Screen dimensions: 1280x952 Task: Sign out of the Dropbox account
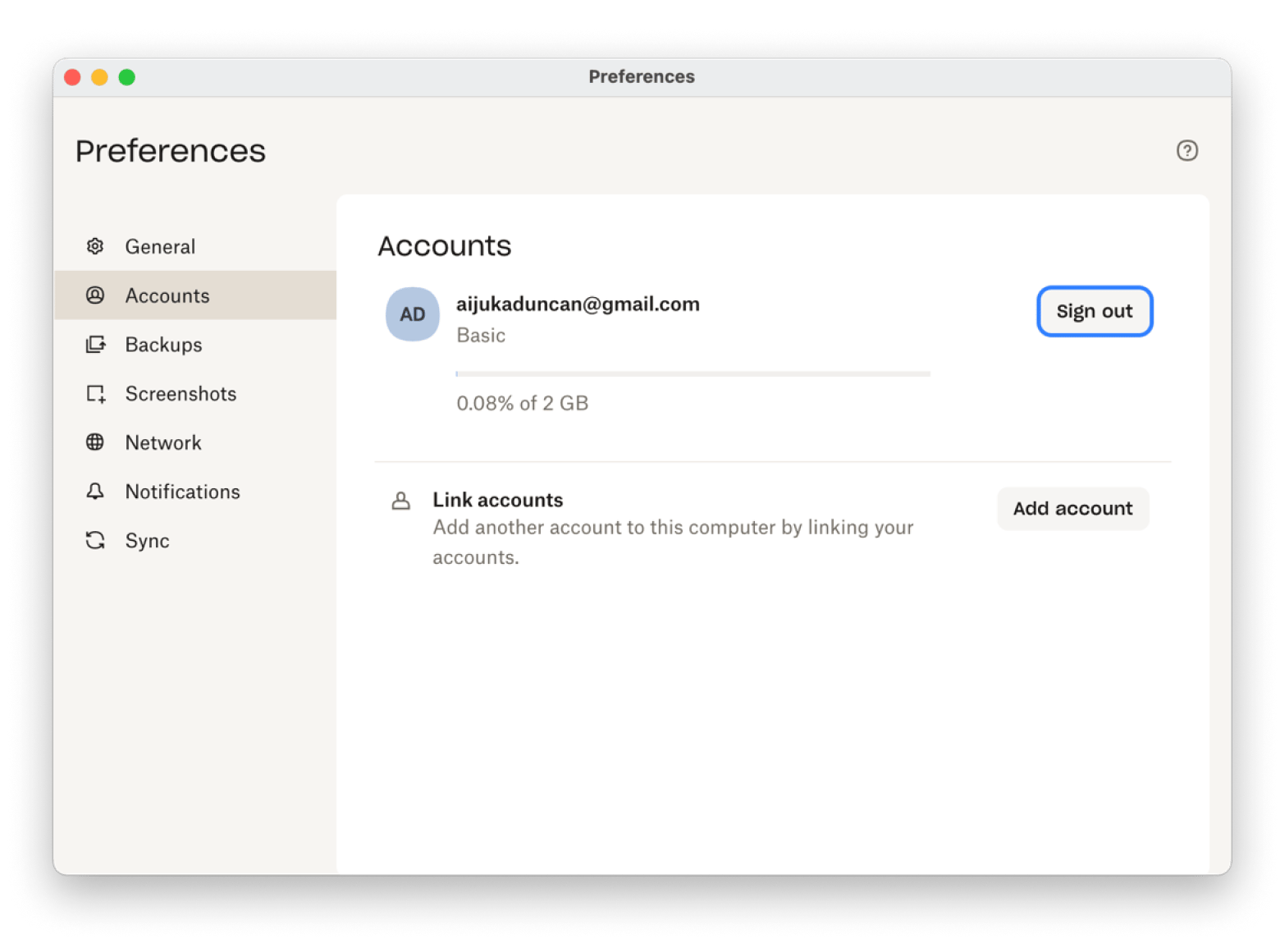[x=1094, y=311]
